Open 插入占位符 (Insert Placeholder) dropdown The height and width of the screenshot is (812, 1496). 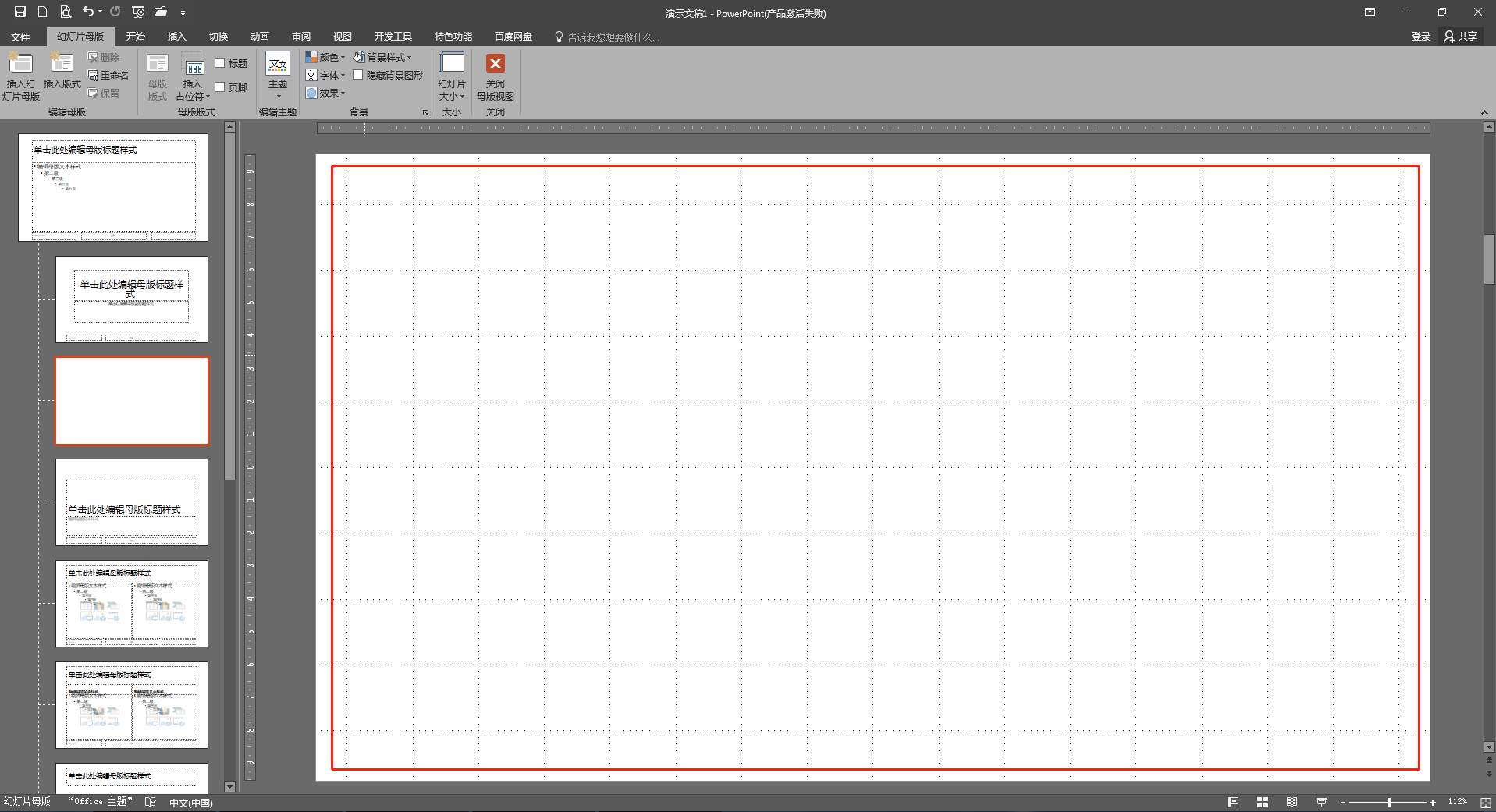(193, 76)
